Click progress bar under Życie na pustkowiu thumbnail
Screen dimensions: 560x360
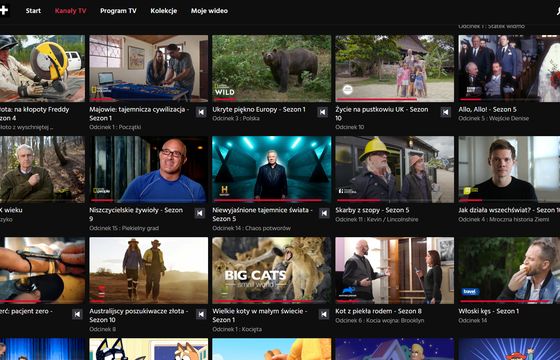[x=395, y=99]
